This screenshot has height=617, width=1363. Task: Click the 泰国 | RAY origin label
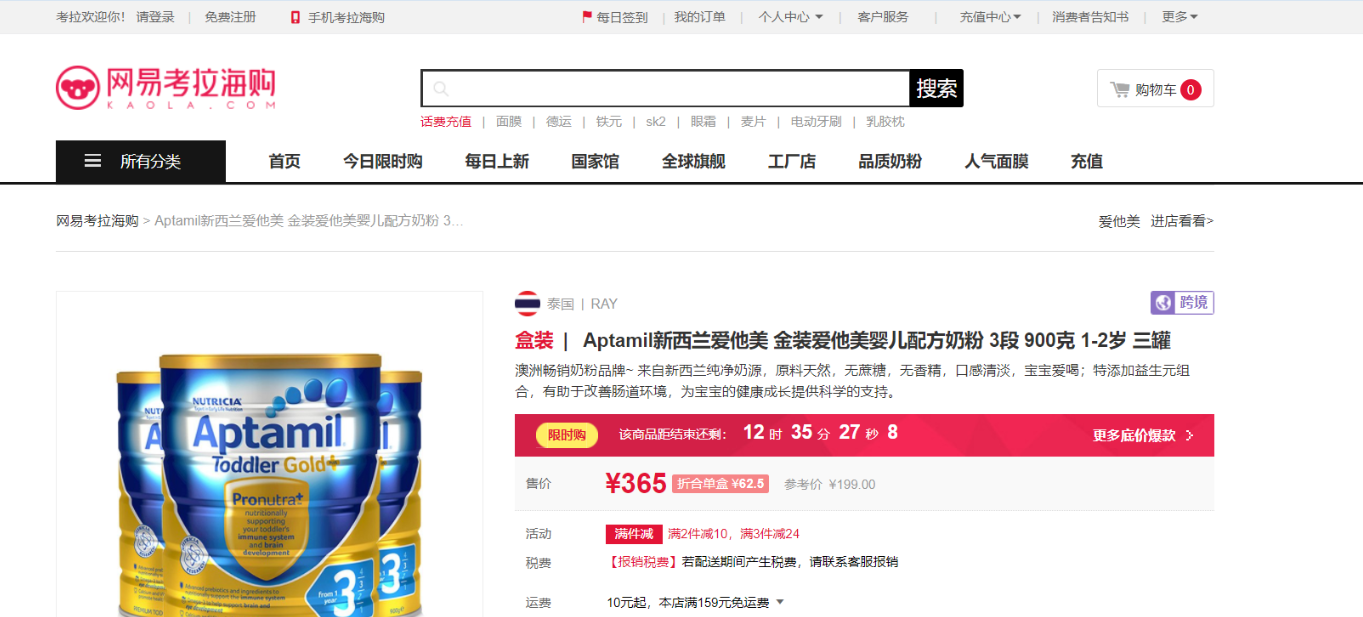[582, 304]
